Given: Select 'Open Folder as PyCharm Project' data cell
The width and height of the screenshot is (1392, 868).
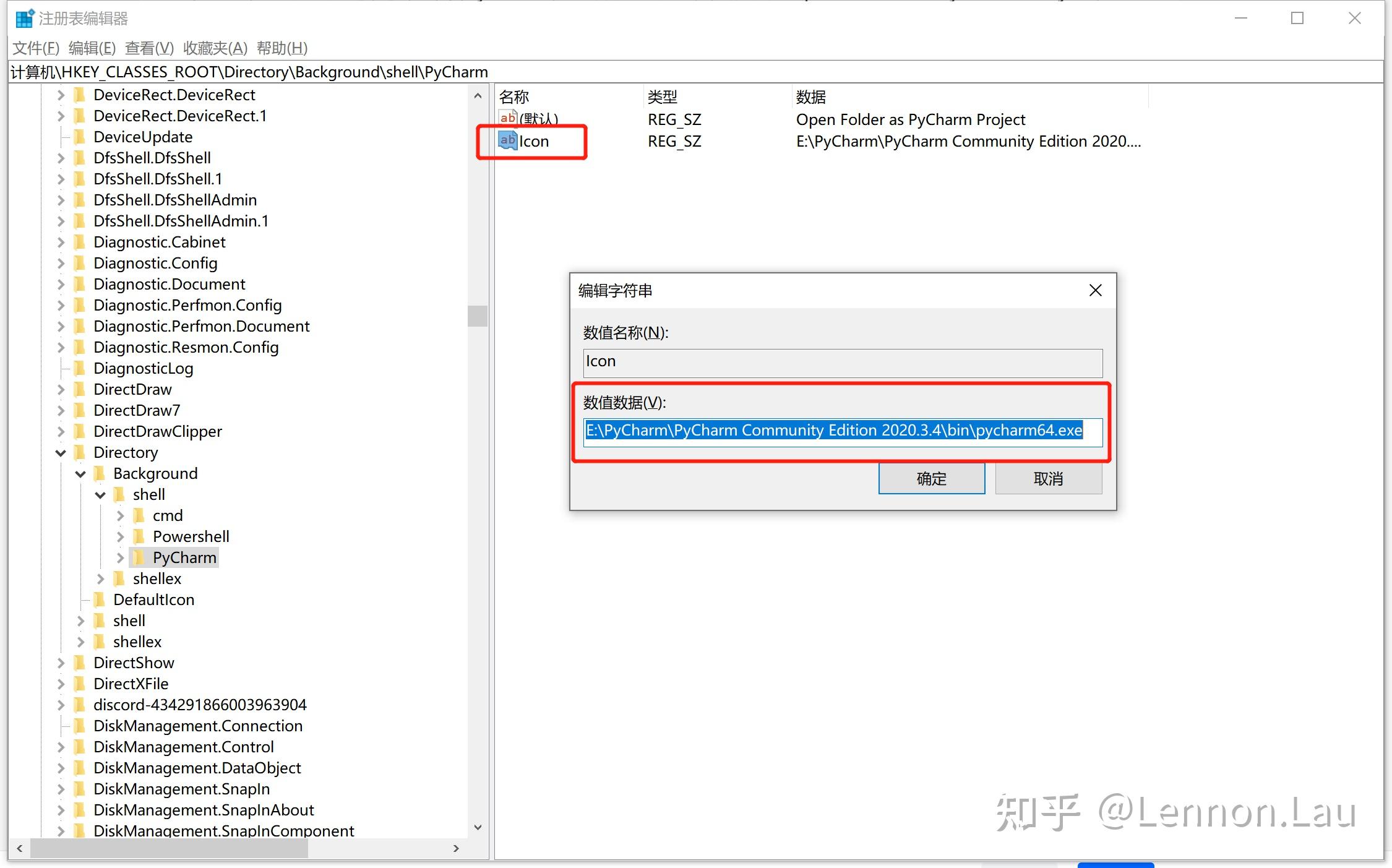Looking at the screenshot, I should pos(911,119).
